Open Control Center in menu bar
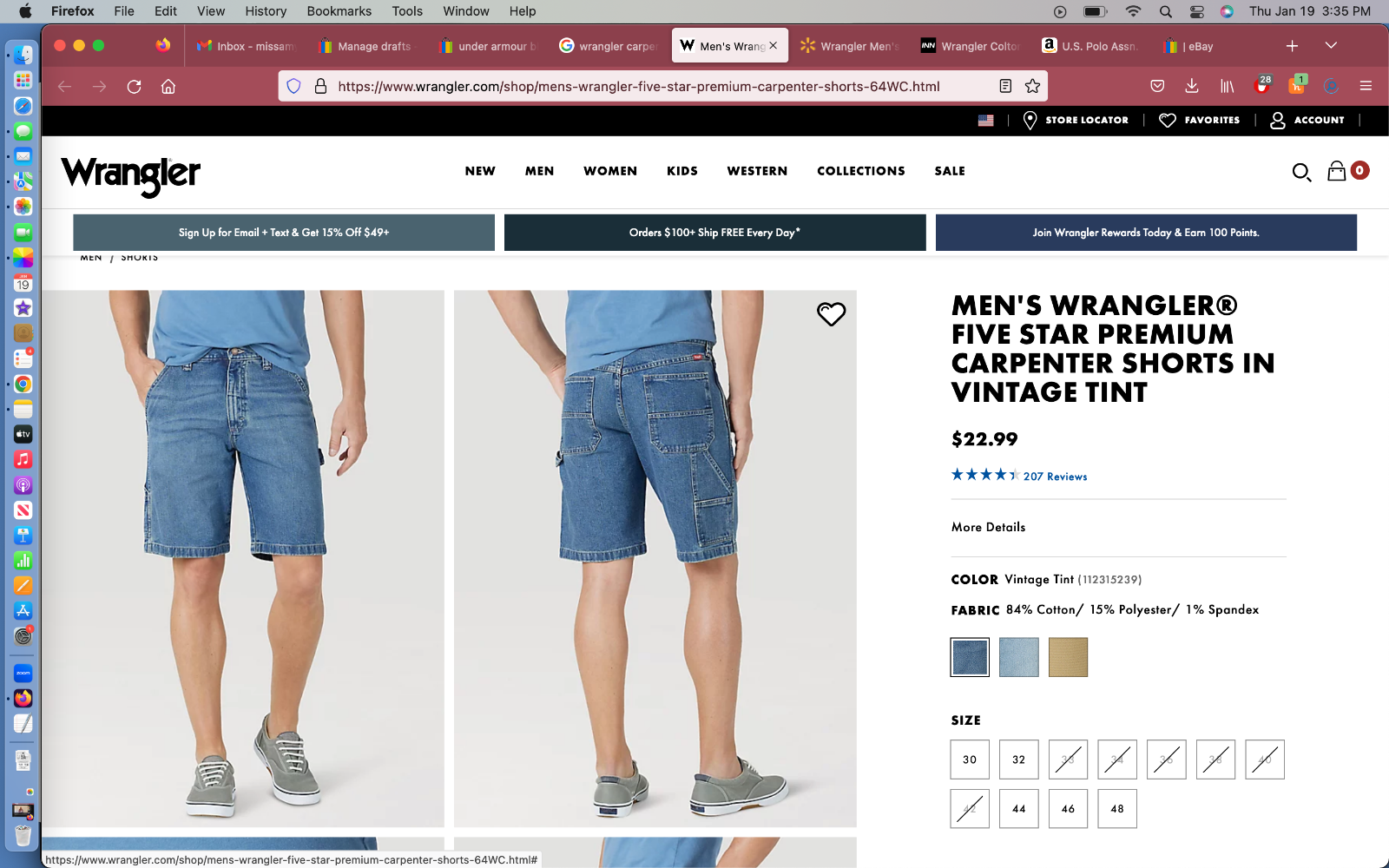The width and height of the screenshot is (1389, 868). pyautogui.click(x=1196, y=11)
